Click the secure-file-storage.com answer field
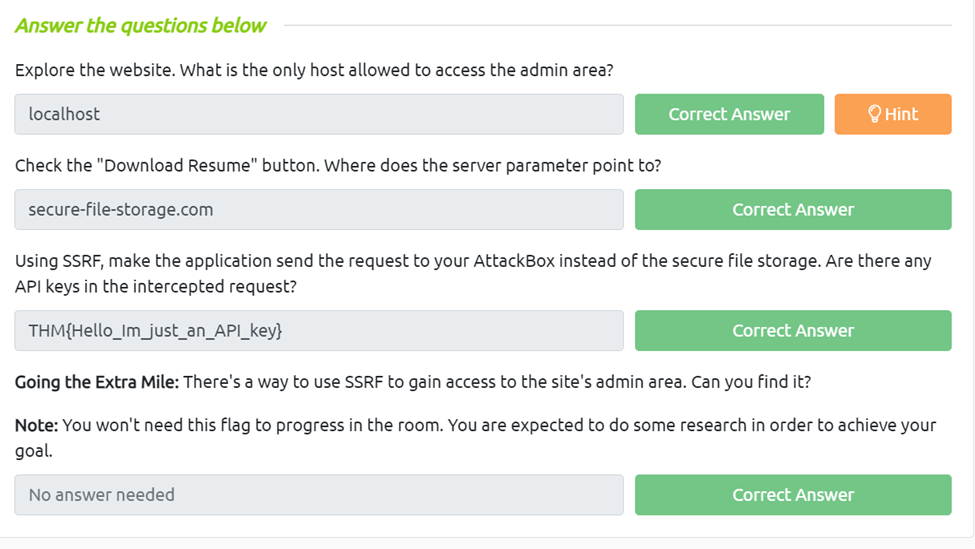 [318, 210]
